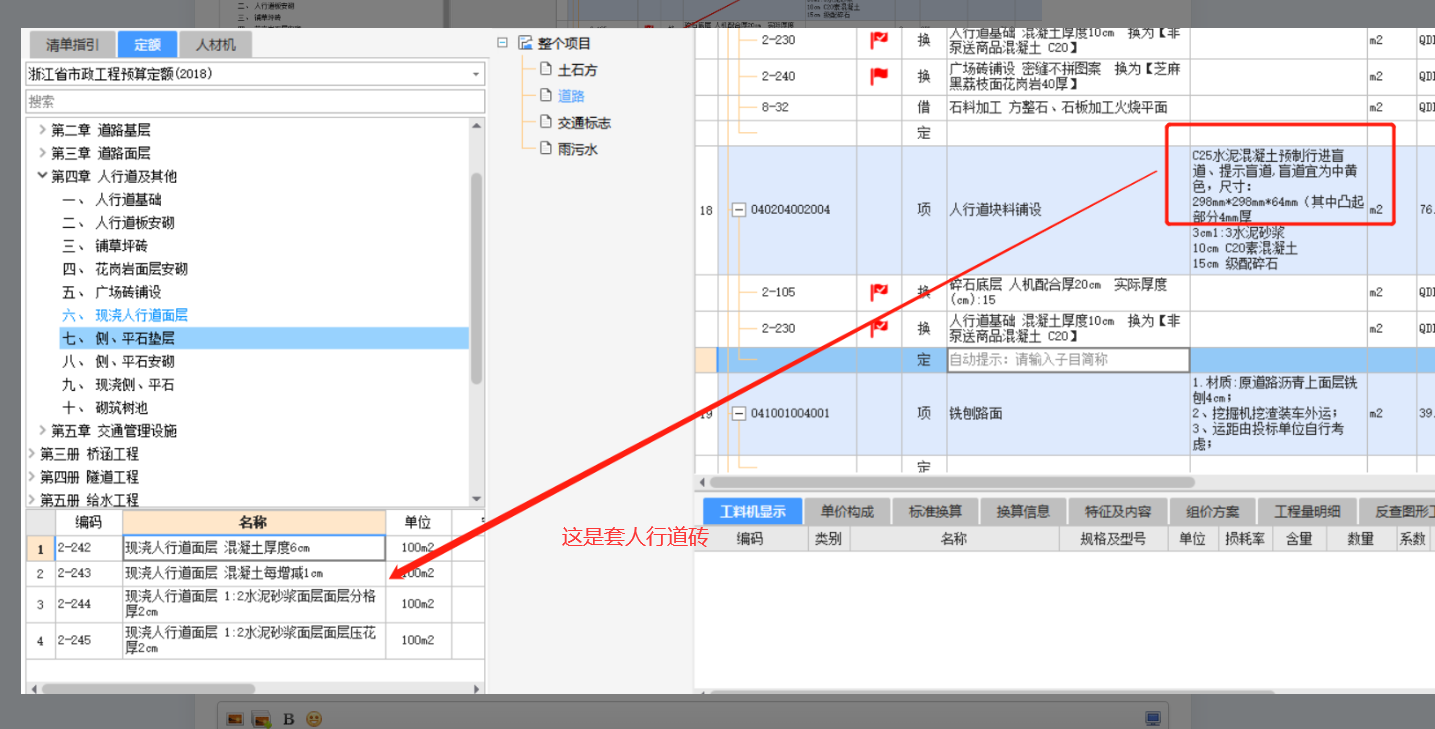The height and width of the screenshot is (729, 1435).
Task: Expand 第三册 桥涵工程 node
Action: [30, 454]
